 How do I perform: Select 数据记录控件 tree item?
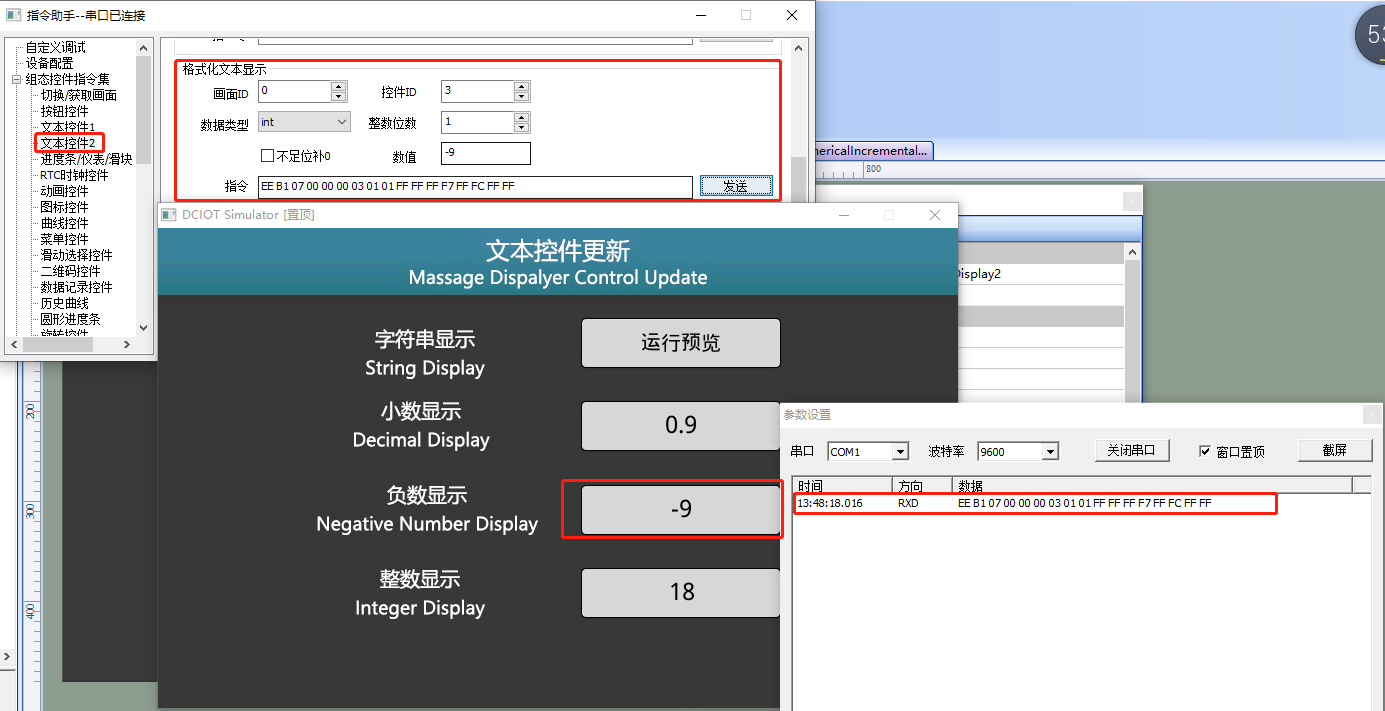coord(76,287)
